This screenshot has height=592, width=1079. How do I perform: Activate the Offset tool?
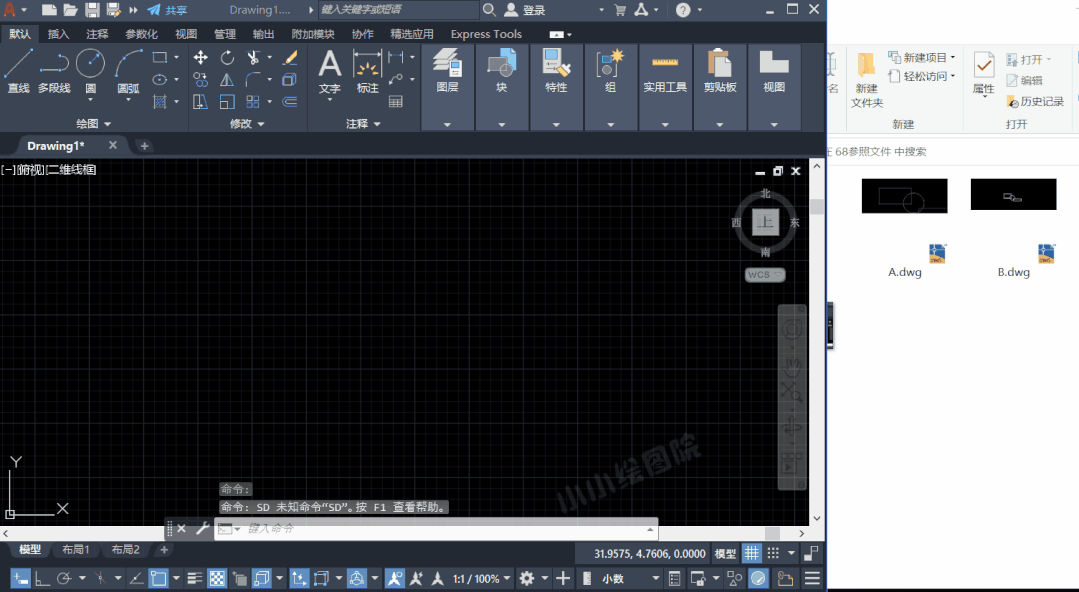[290, 102]
